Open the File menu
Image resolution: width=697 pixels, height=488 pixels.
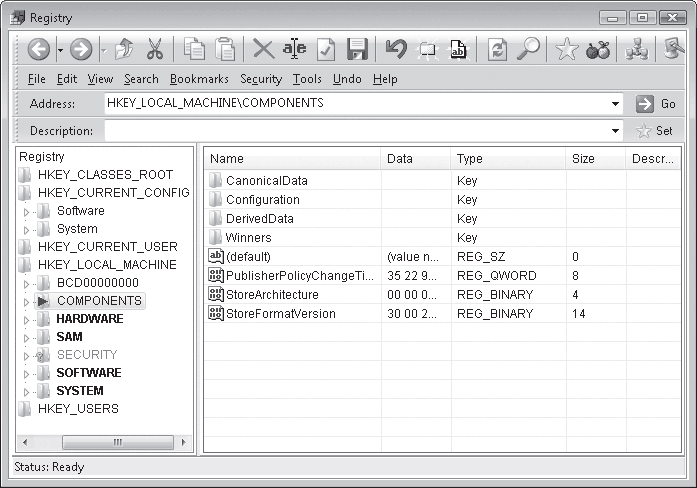[x=36, y=79]
